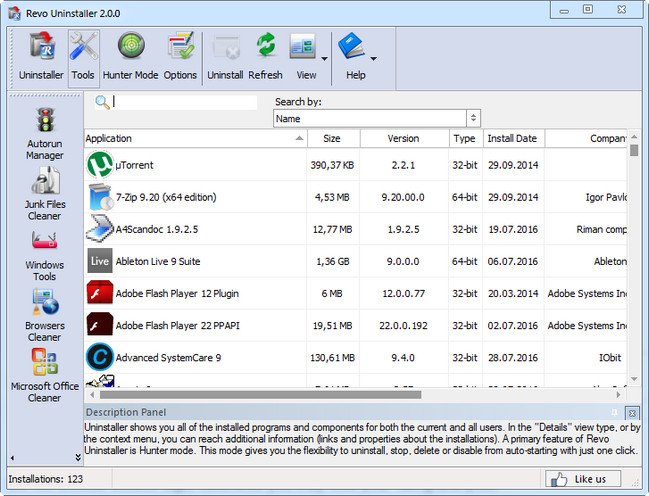The image size is (649, 496).
Task: Expand sidebar tools double chevron
Action: [78, 457]
